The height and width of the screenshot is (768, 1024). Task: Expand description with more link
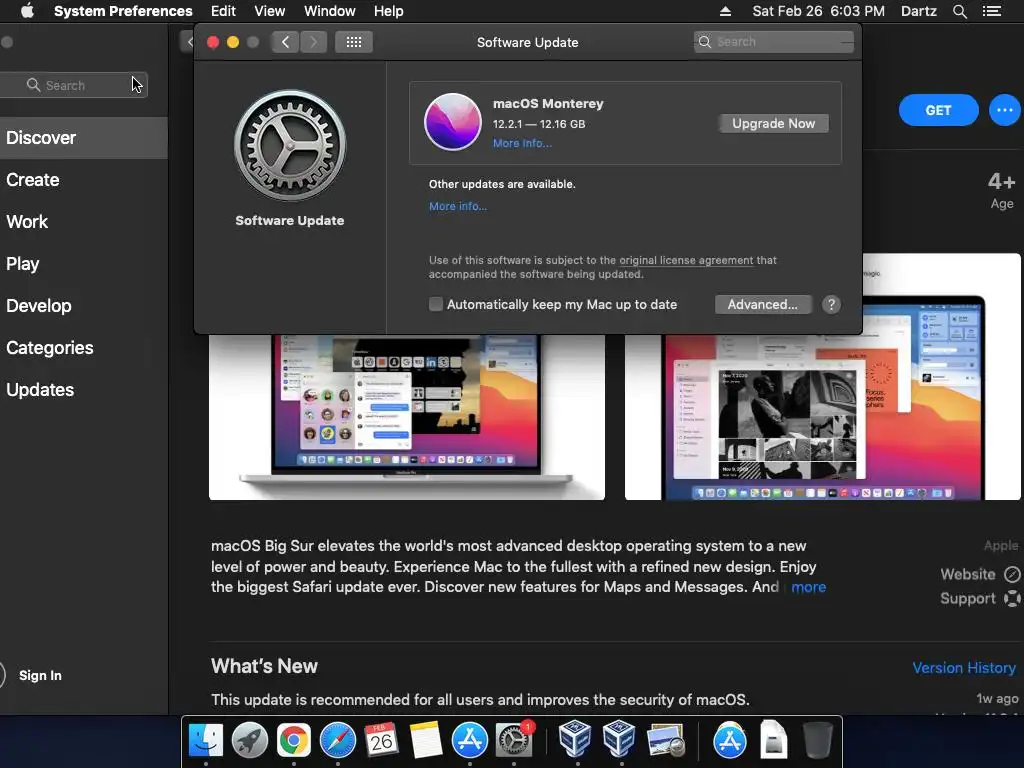[808, 587]
